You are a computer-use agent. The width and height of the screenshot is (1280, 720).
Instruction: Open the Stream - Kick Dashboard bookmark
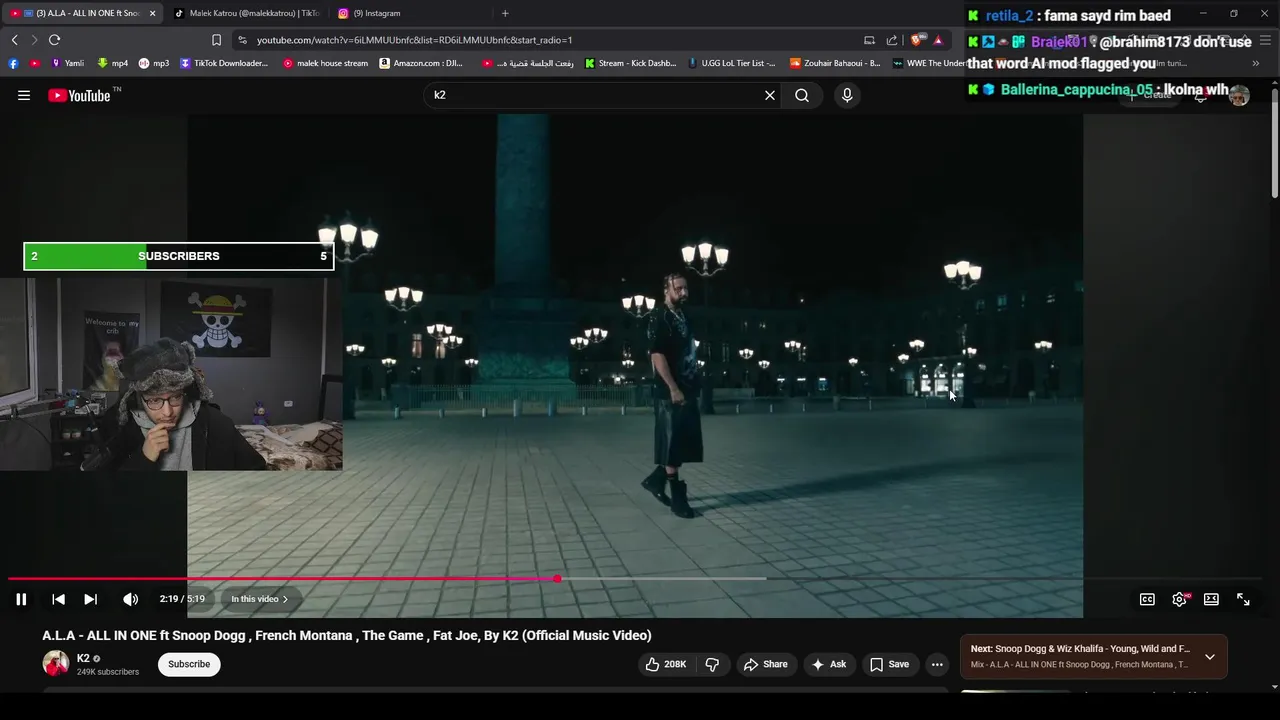click(x=630, y=63)
